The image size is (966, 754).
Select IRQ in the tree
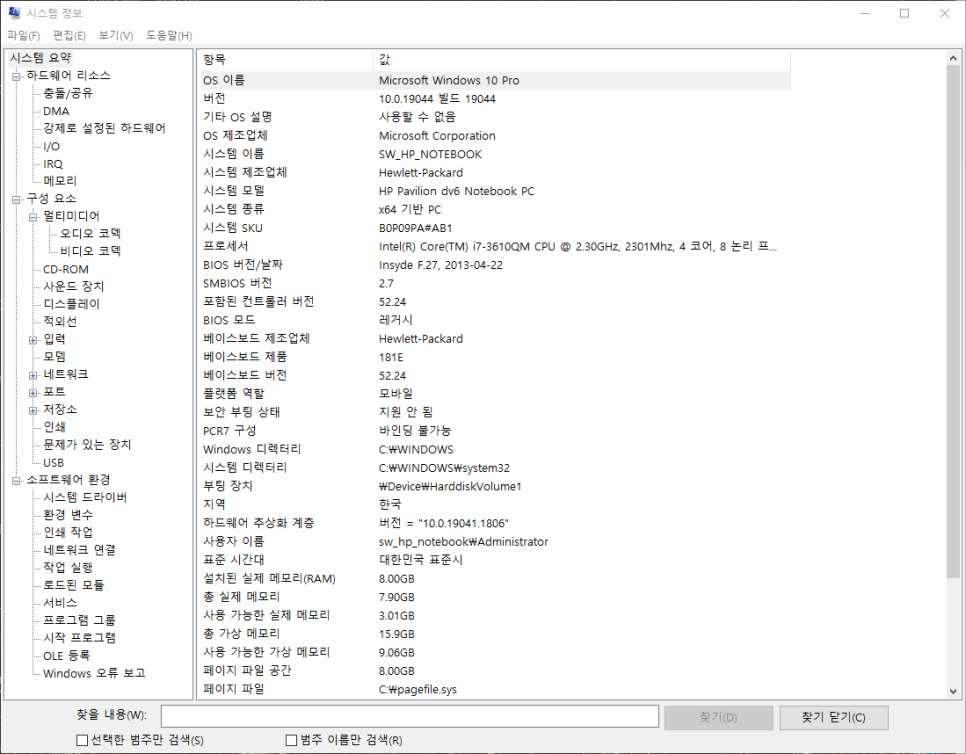[53, 164]
